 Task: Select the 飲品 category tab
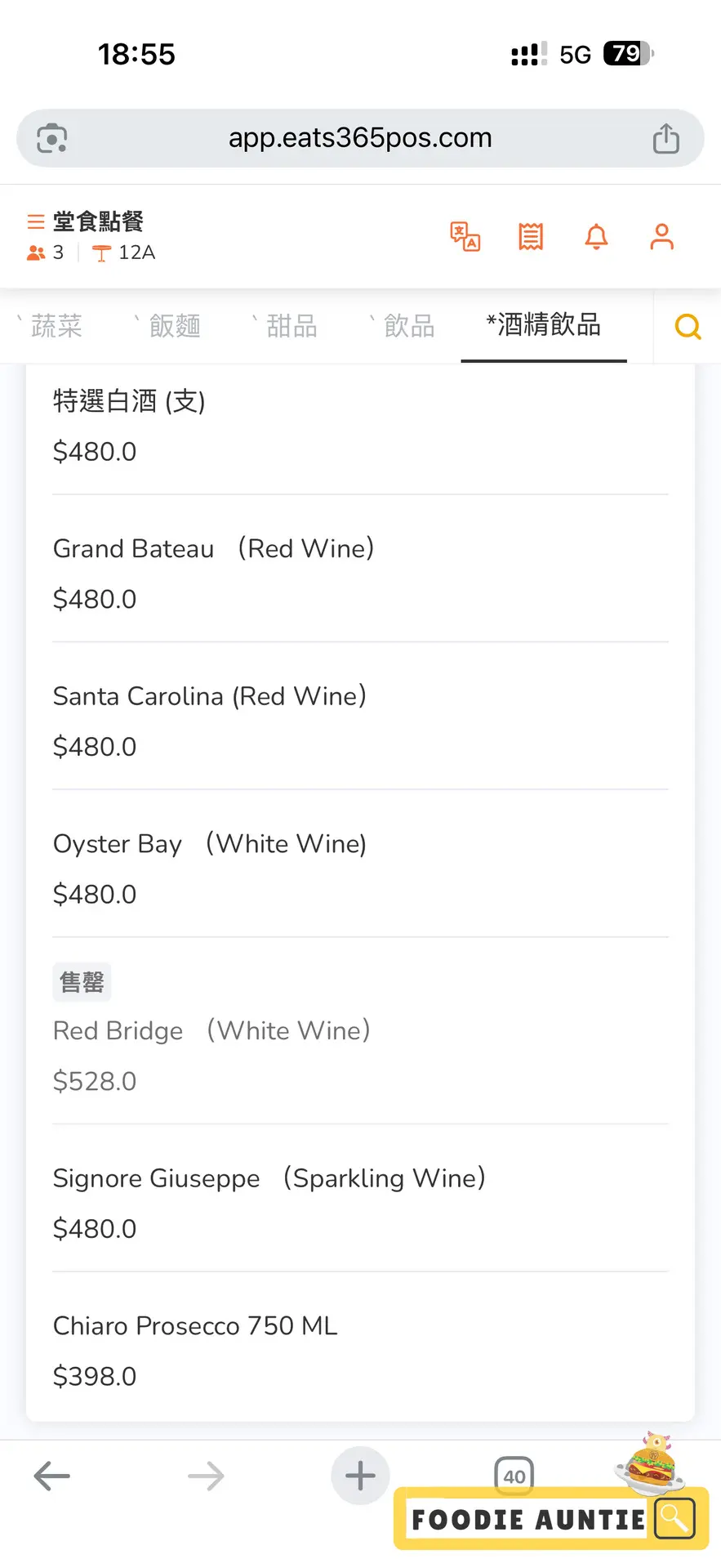point(409,326)
